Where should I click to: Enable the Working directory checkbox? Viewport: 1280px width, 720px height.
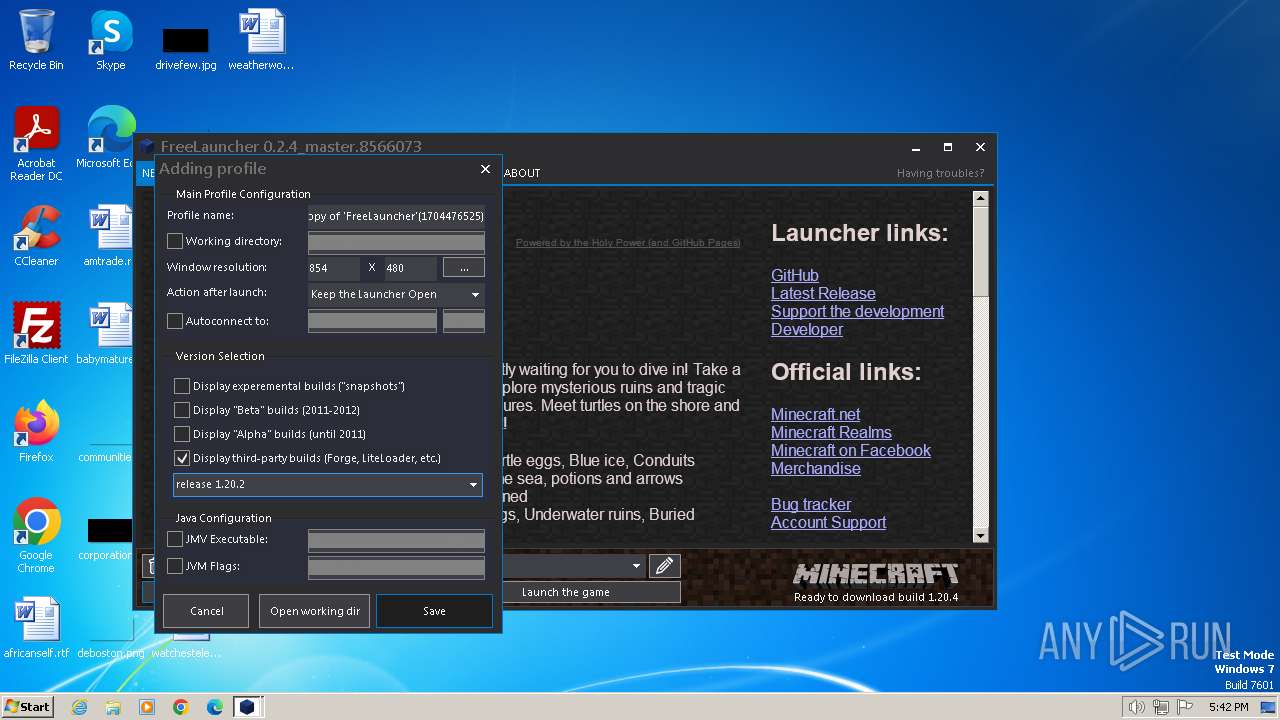coord(175,241)
